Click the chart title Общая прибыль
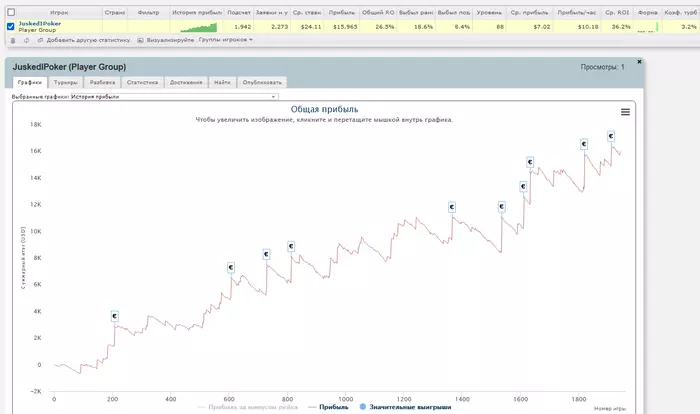The width and height of the screenshot is (700, 414). (x=325, y=109)
